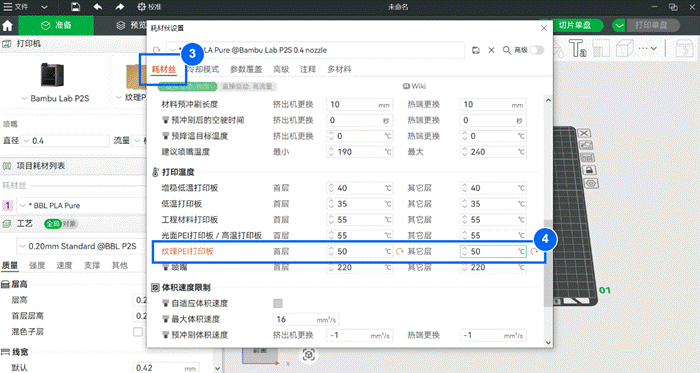Lock the plate with padlock icon

[x=589, y=170]
